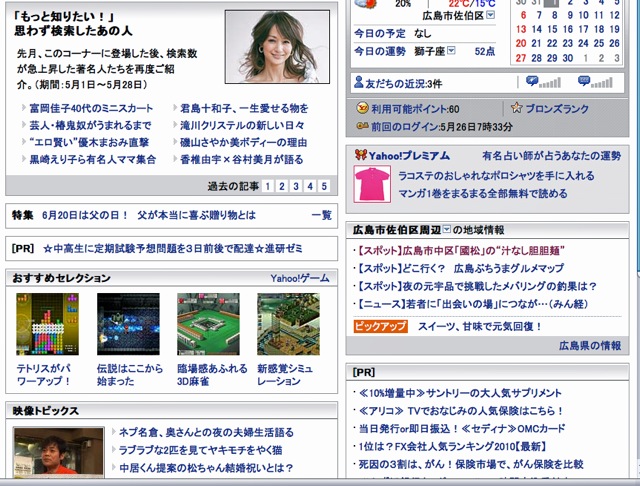Click the friends status person icon
The height and width of the screenshot is (486, 640).
point(358,82)
